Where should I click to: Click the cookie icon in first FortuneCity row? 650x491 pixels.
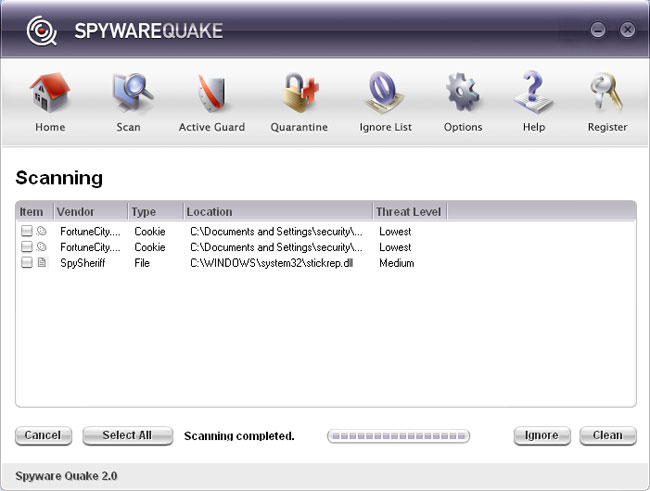coord(41,231)
